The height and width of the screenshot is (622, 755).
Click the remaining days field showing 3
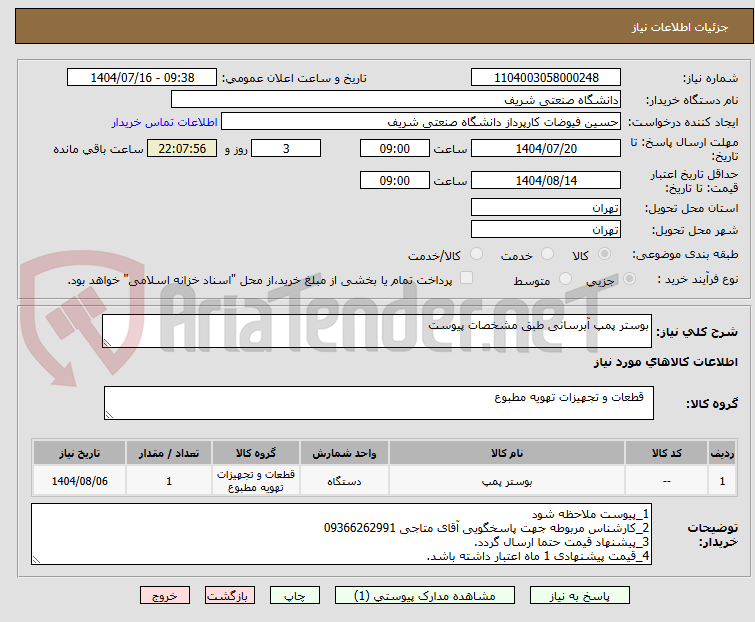point(286,148)
